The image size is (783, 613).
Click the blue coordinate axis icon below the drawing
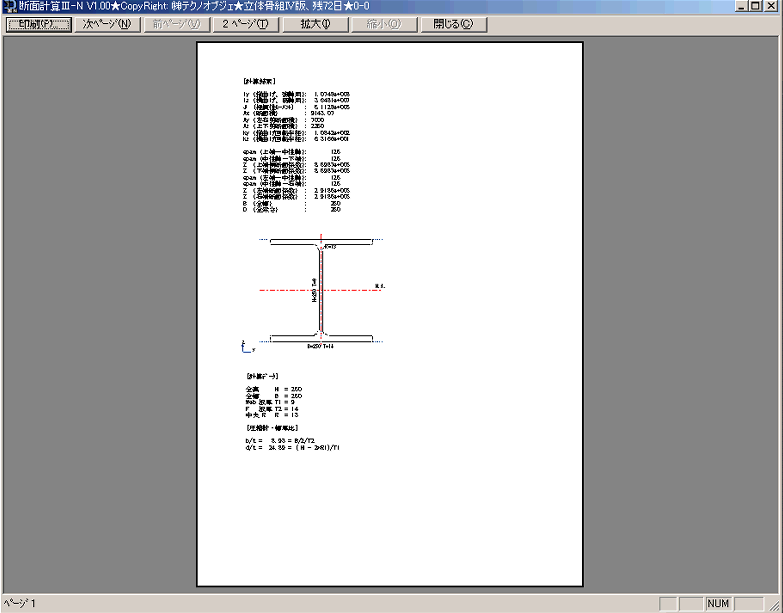(x=246, y=347)
